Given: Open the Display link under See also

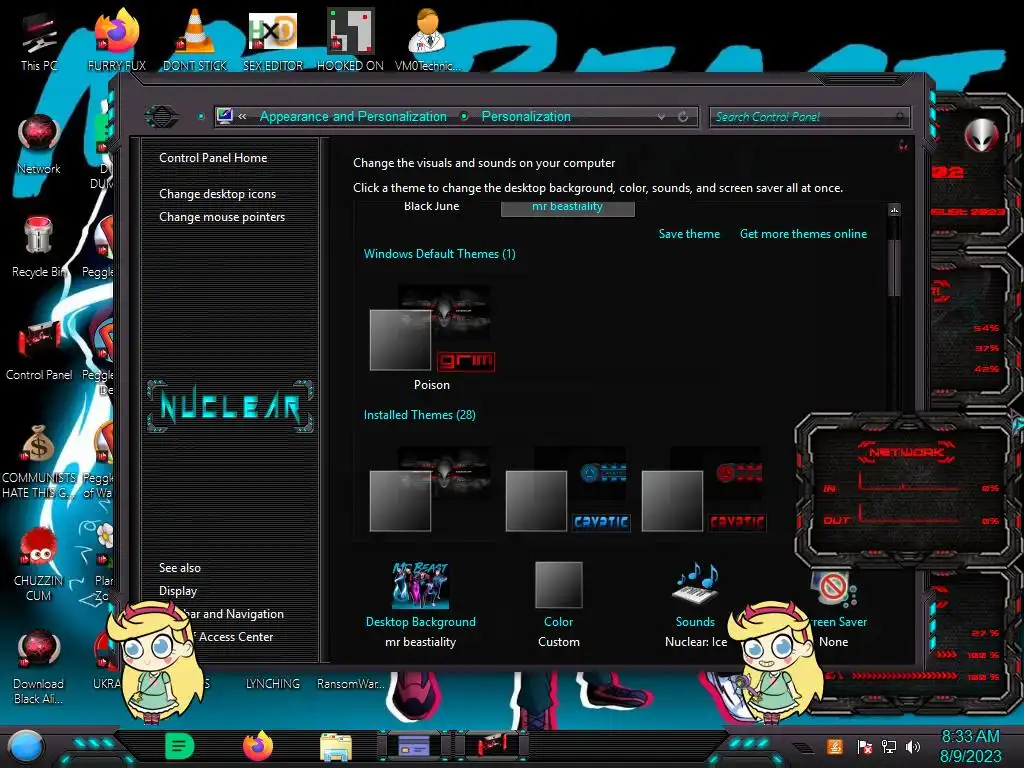Looking at the screenshot, I should pyautogui.click(x=178, y=591).
